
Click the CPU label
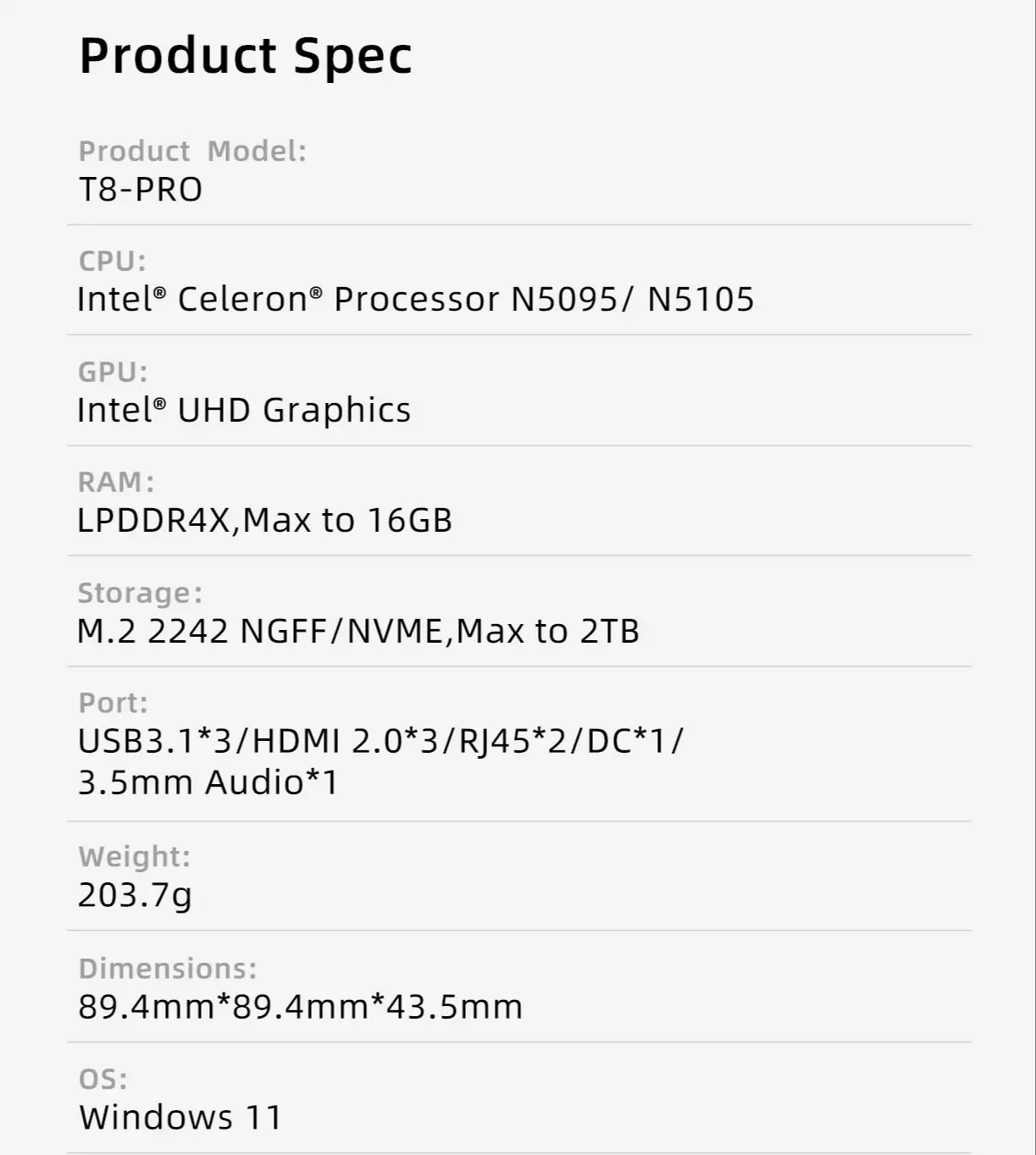click(112, 261)
